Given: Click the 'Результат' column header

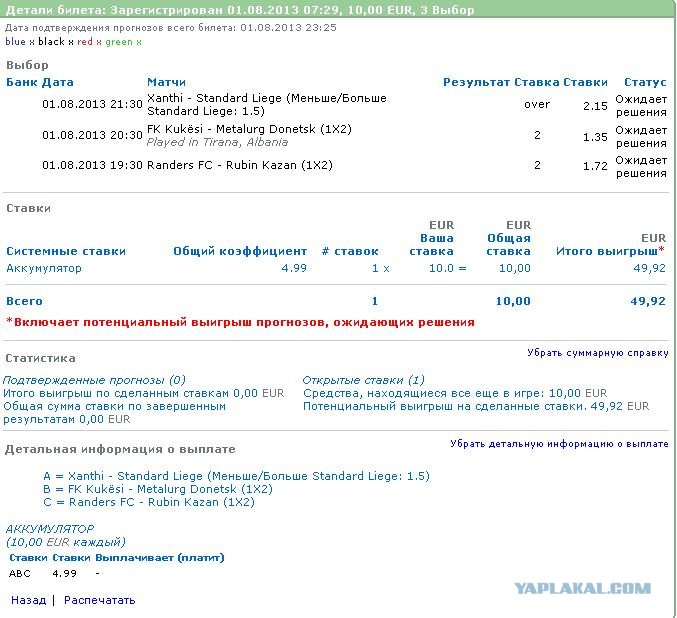Looking at the screenshot, I should coord(476,82).
